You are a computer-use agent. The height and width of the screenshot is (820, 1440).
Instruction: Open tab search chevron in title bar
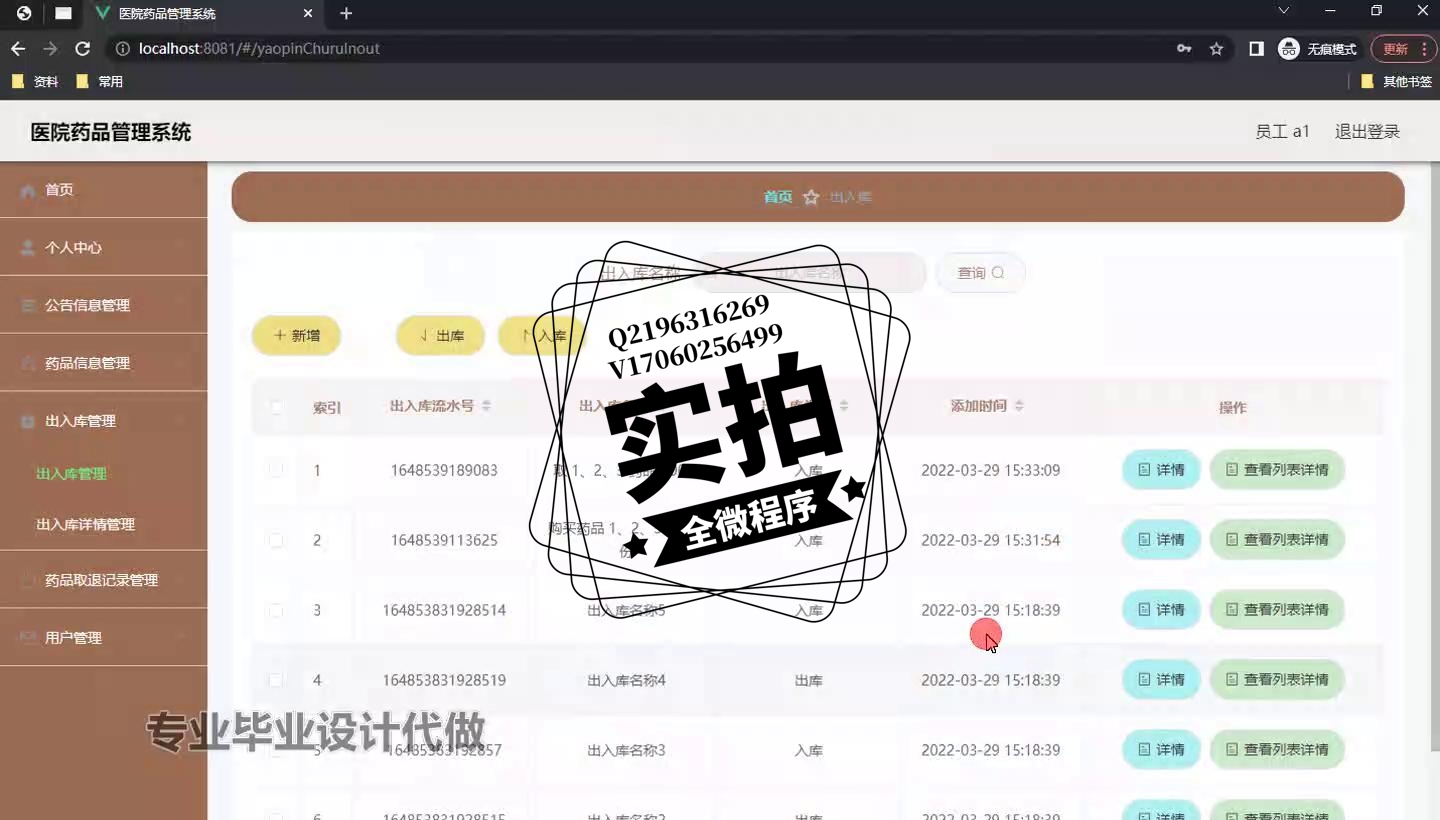coord(1284,11)
